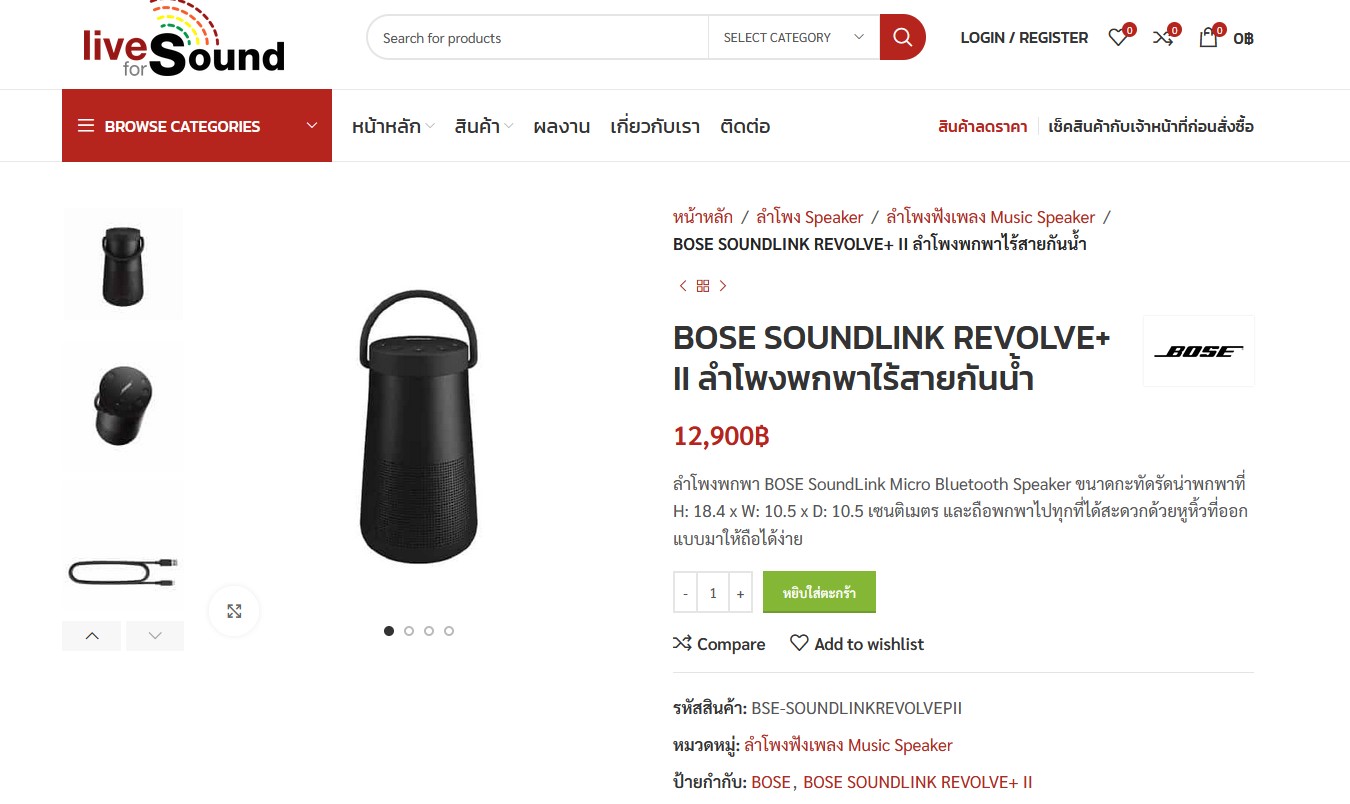This screenshot has height=804, width=1350.
Task: Select the third image carousel dot
Action: (x=429, y=631)
